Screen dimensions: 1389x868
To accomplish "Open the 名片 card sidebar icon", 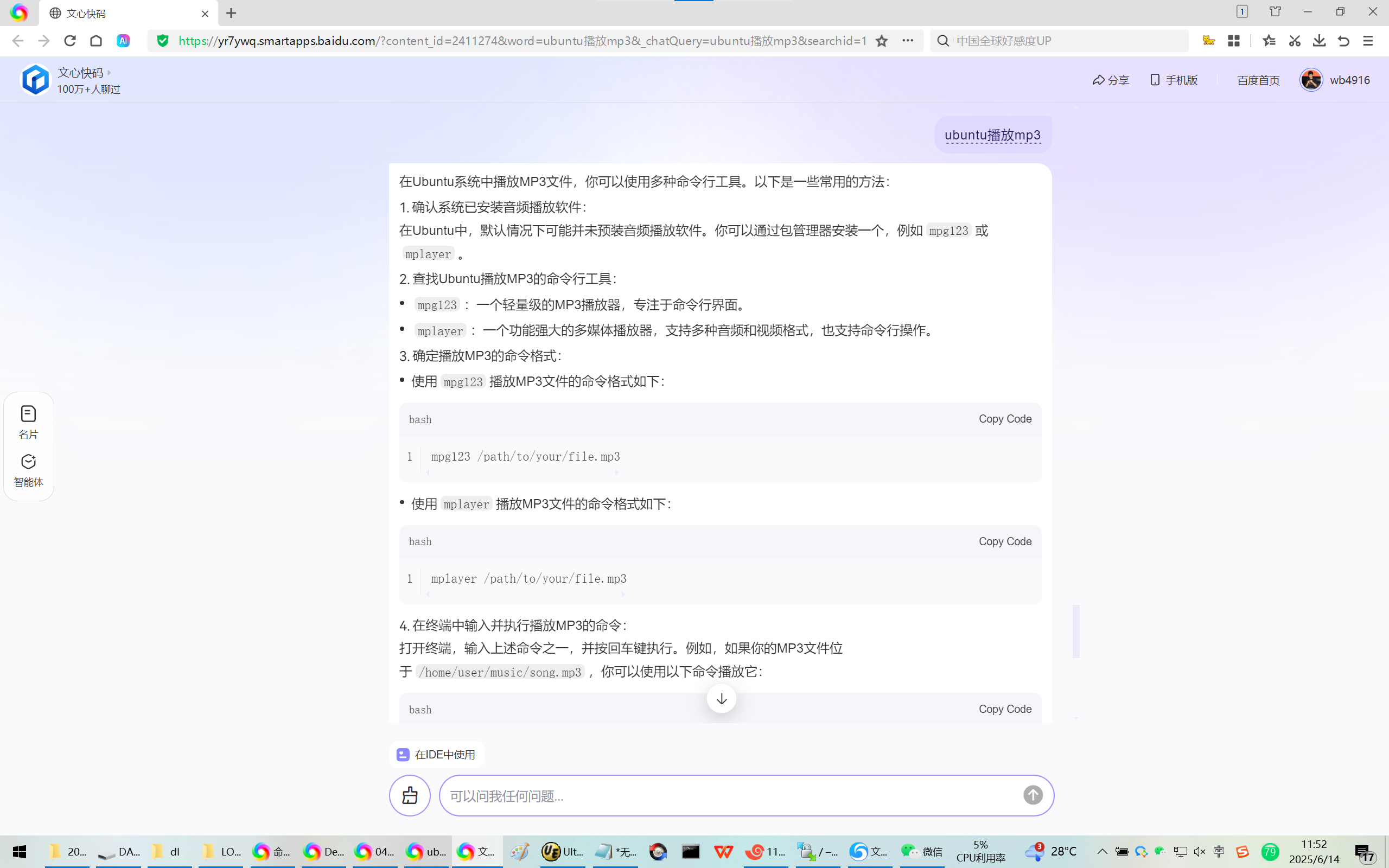I will click(28, 422).
